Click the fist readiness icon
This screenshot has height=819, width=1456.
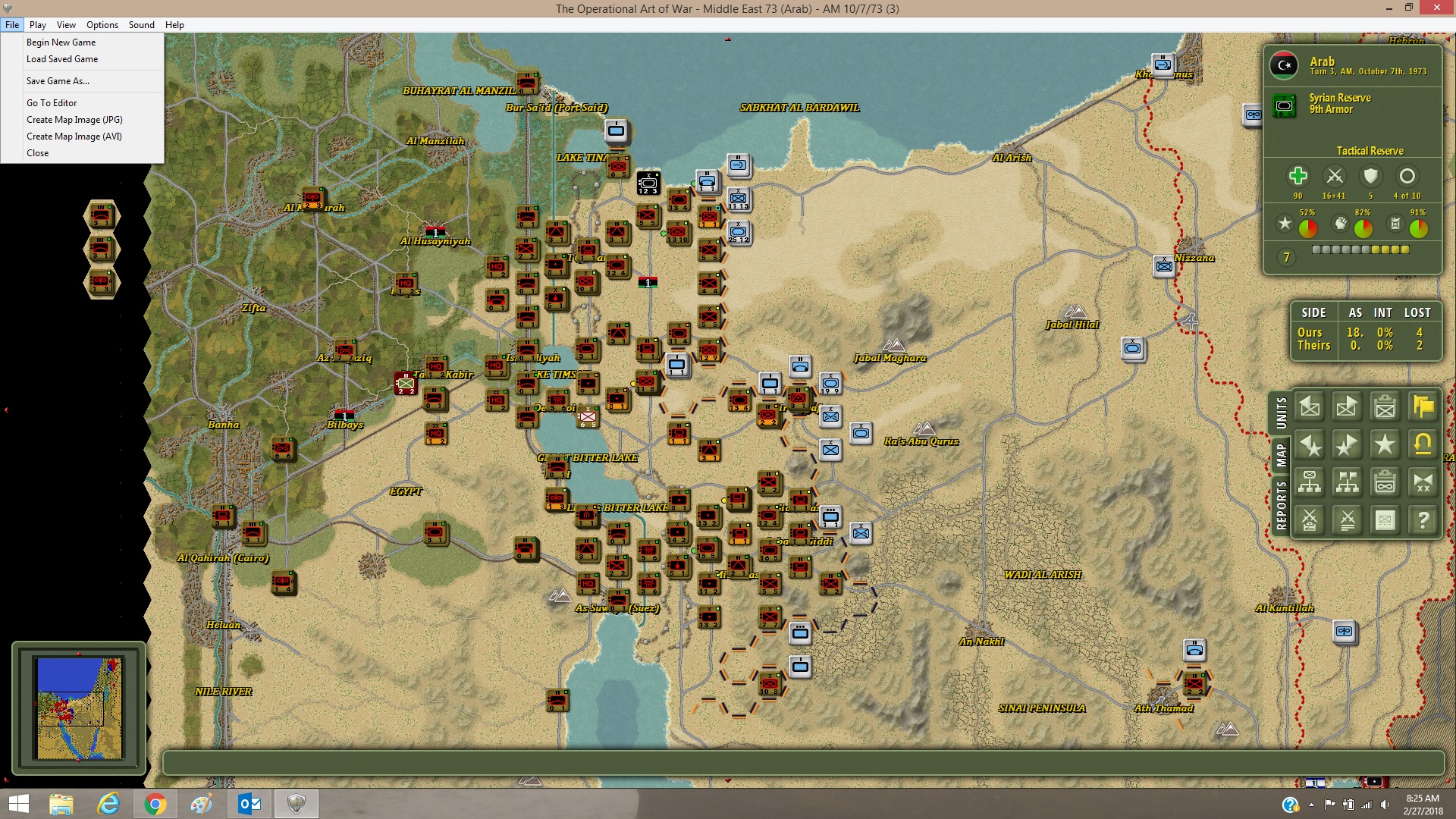click(1341, 224)
